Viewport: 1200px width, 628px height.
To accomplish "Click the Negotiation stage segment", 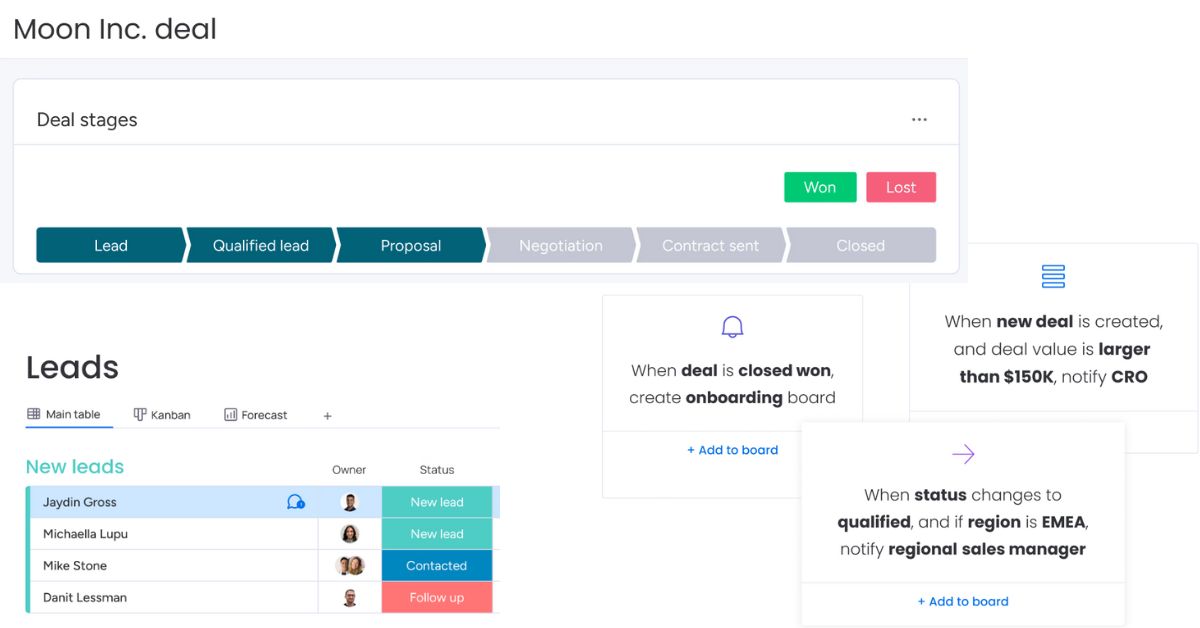I will (561, 245).
